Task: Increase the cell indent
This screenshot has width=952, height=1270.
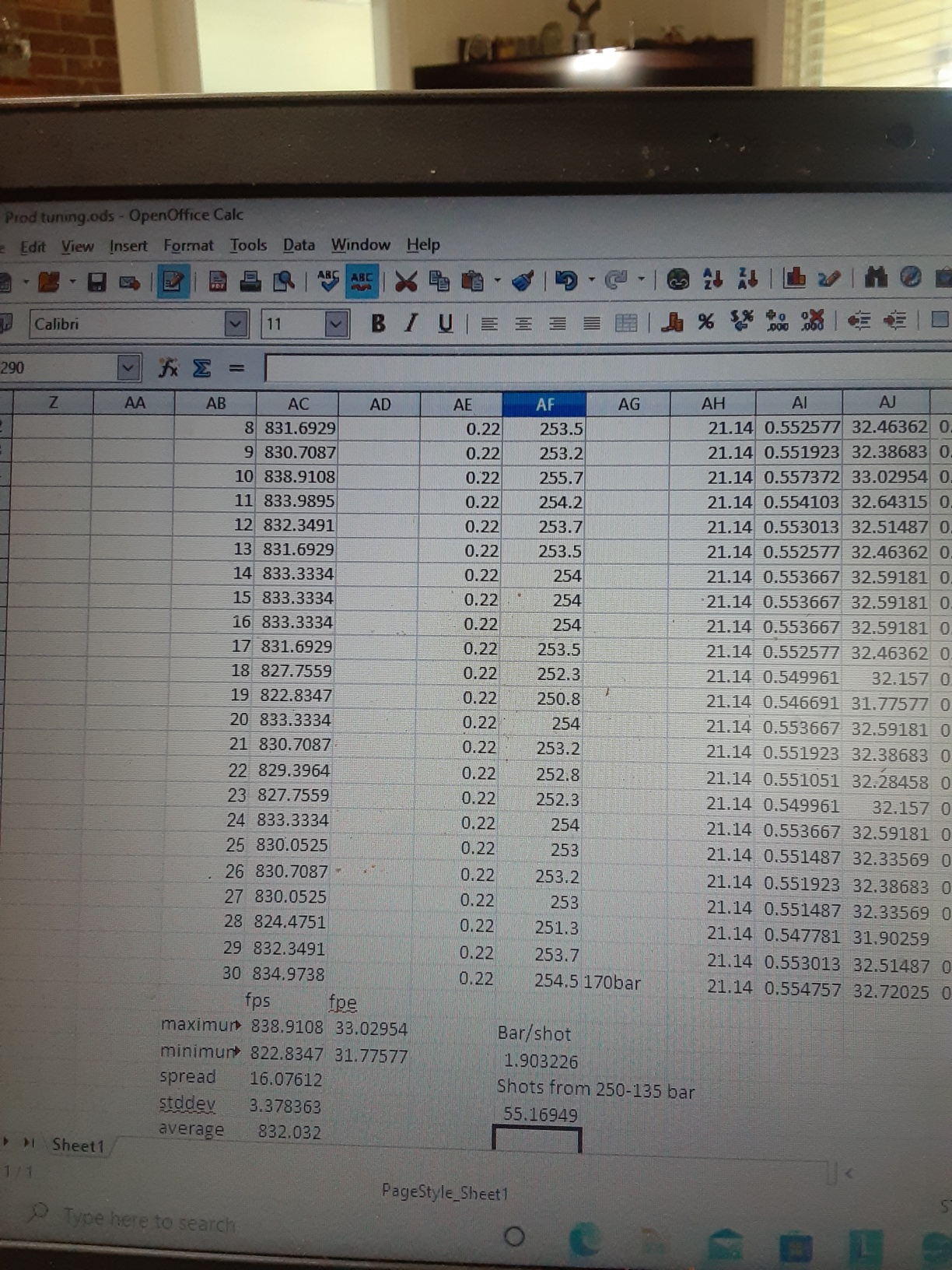Action: click(x=894, y=320)
